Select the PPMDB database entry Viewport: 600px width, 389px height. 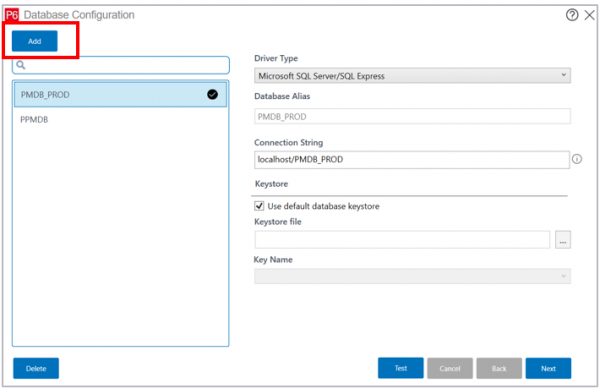121,120
